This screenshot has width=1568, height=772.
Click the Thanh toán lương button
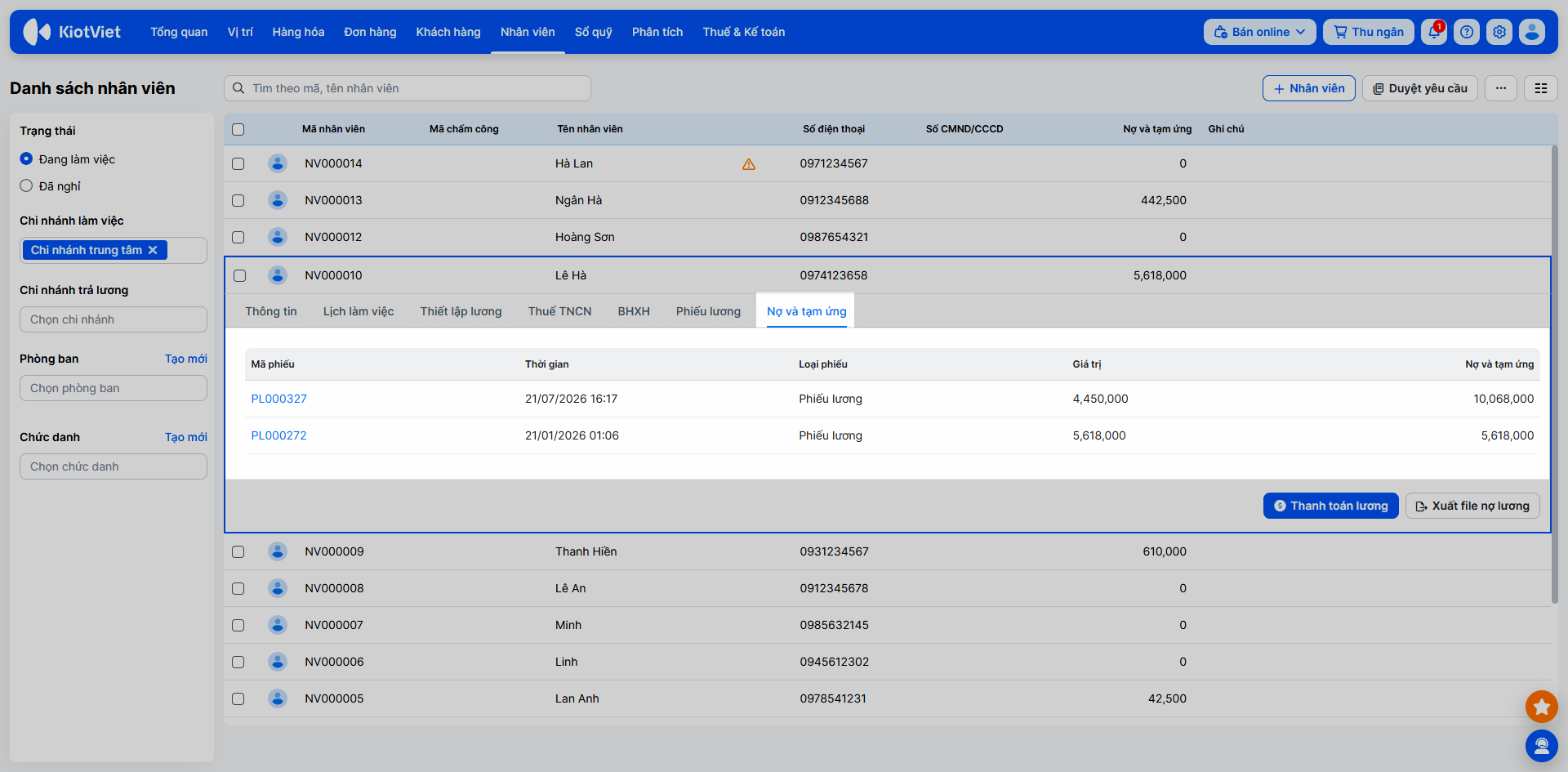1331,506
